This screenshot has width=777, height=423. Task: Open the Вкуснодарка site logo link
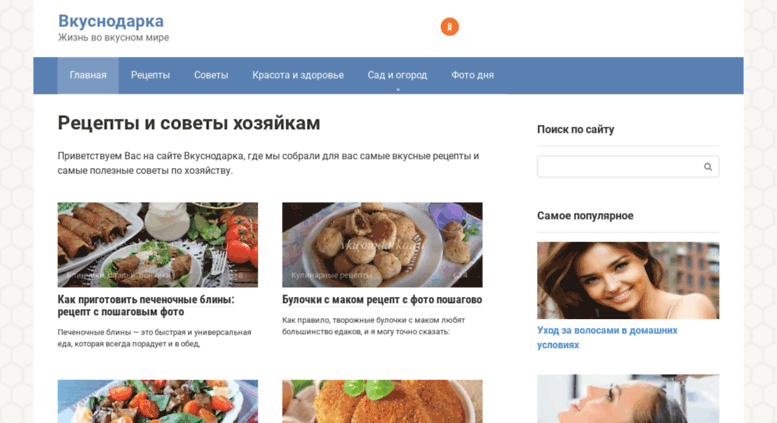pyautogui.click(x=111, y=21)
